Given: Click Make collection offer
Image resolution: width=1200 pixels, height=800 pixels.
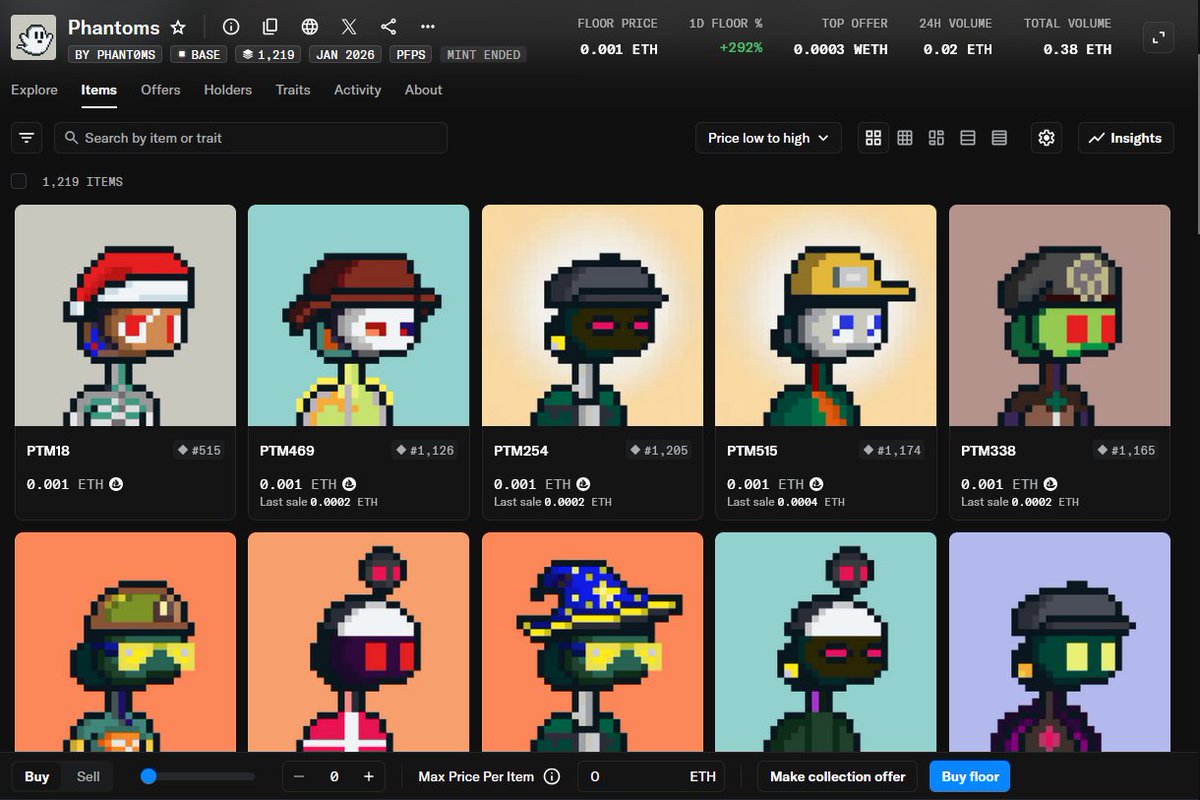Looking at the screenshot, I should pos(837,776).
